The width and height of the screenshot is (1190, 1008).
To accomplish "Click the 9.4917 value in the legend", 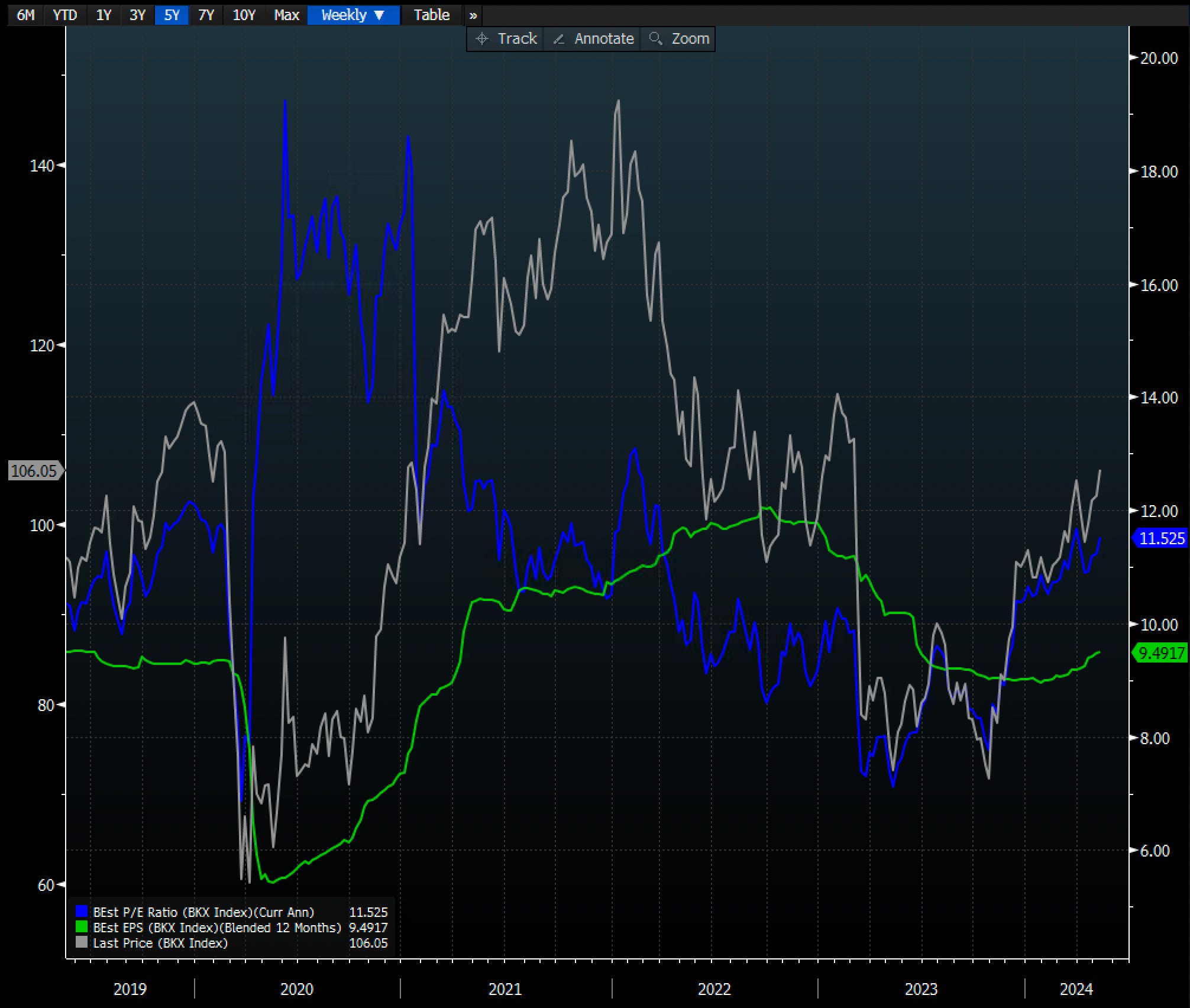I will point(368,928).
